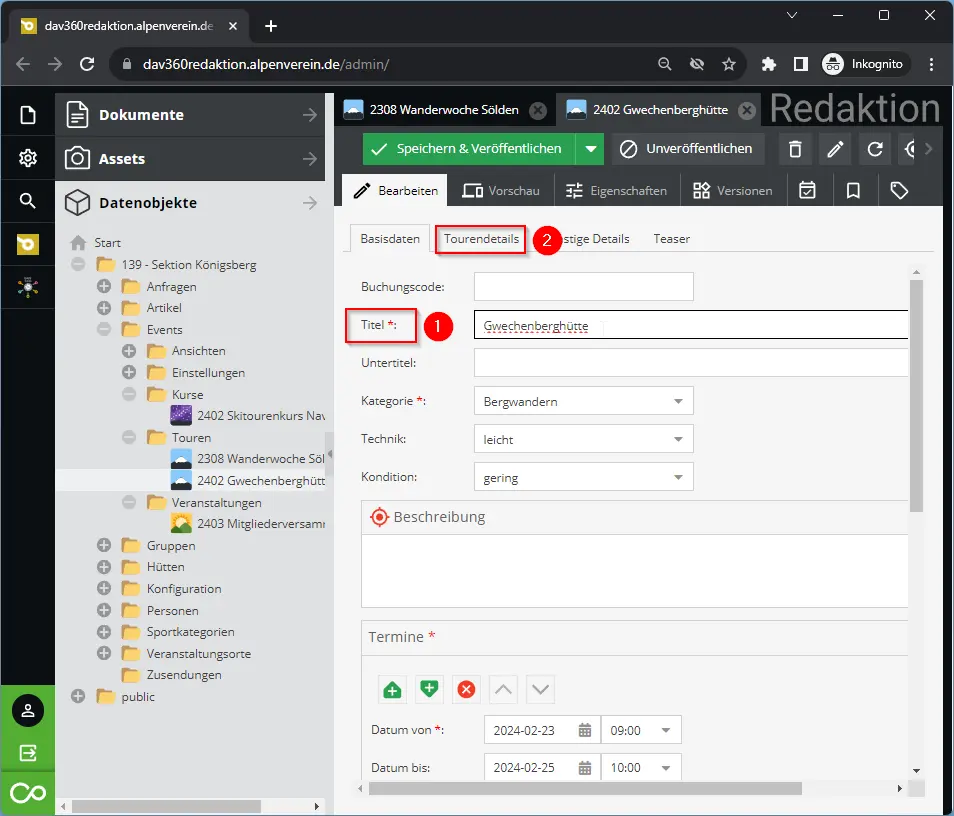Add a new Termine entry with green plus

[392, 689]
